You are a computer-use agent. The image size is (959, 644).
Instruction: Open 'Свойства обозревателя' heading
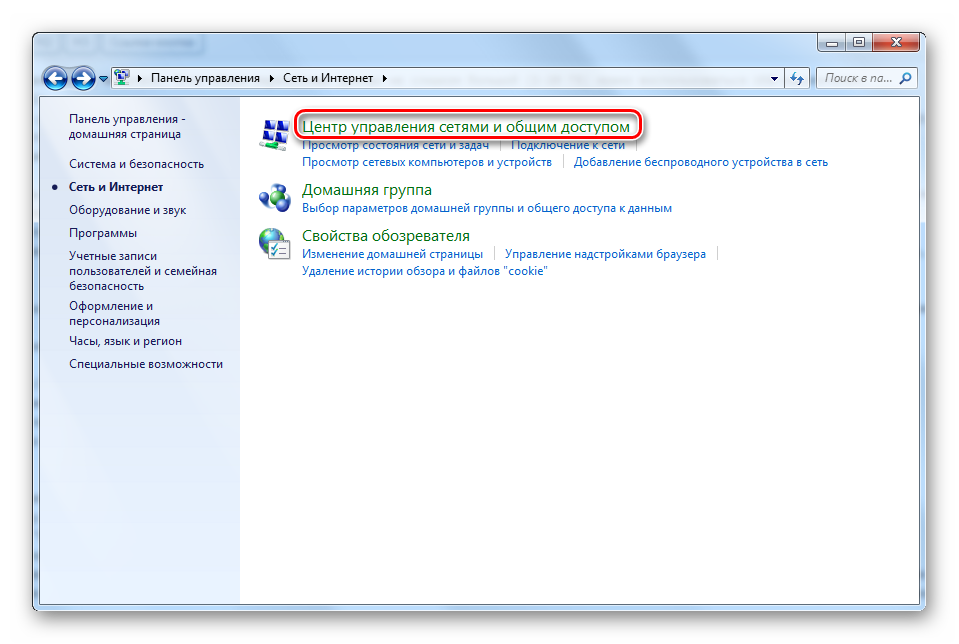click(386, 236)
